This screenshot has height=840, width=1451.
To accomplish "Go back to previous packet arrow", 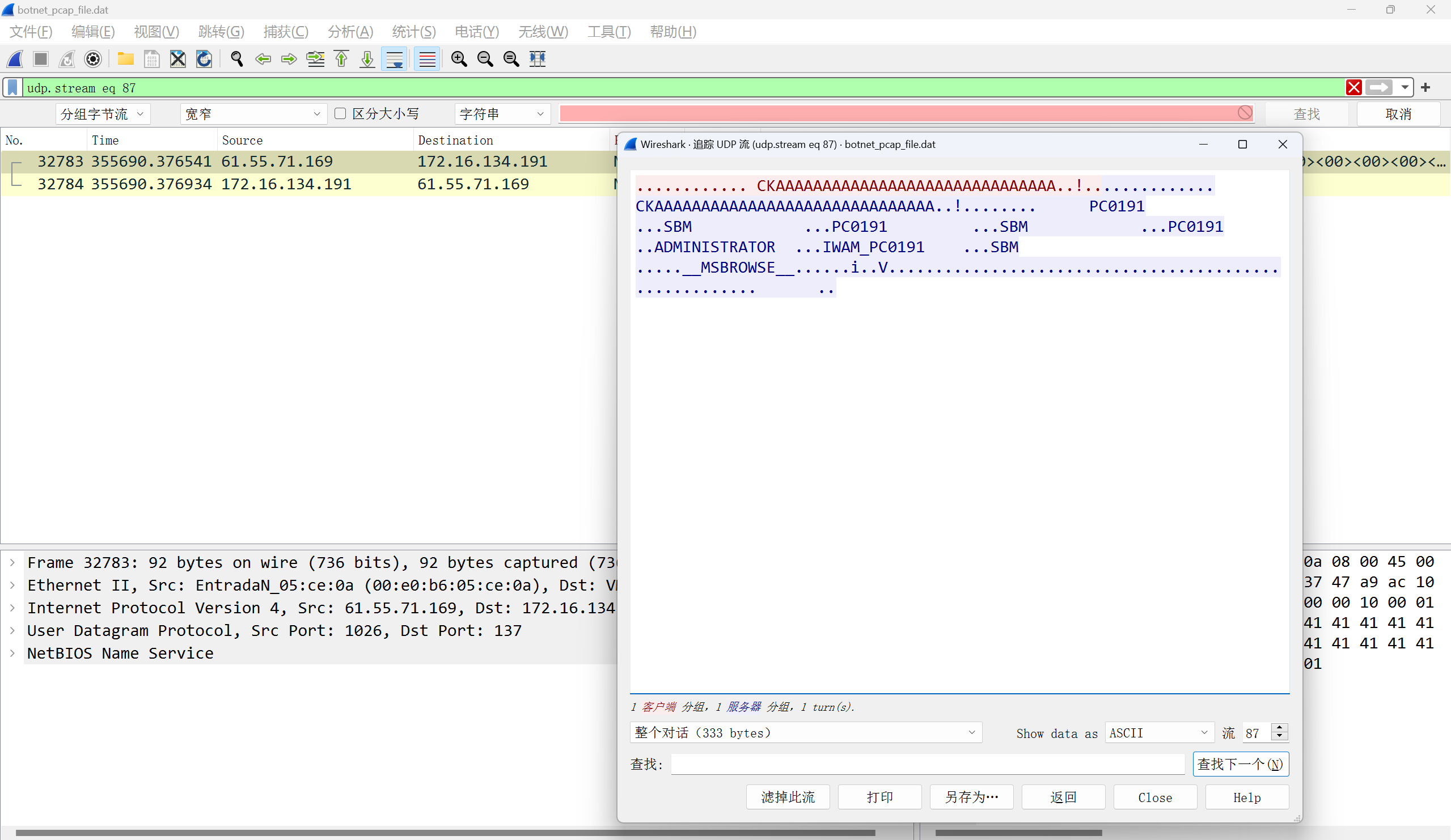I will tap(263, 59).
